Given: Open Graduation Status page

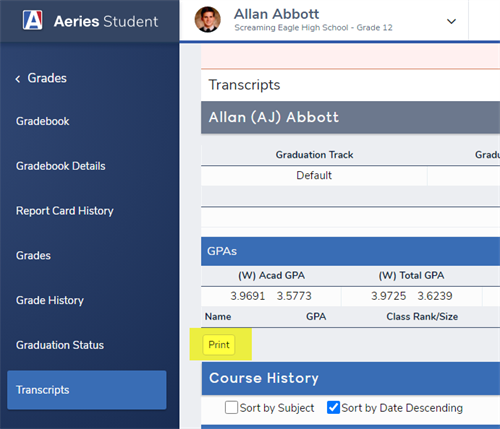Looking at the screenshot, I should [x=60, y=345].
